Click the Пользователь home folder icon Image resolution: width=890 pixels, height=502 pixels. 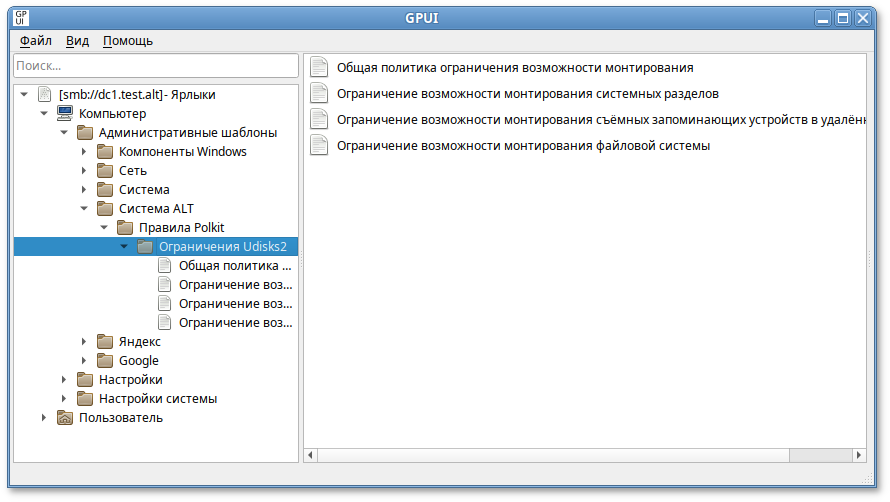pyautogui.click(x=65, y=418)
